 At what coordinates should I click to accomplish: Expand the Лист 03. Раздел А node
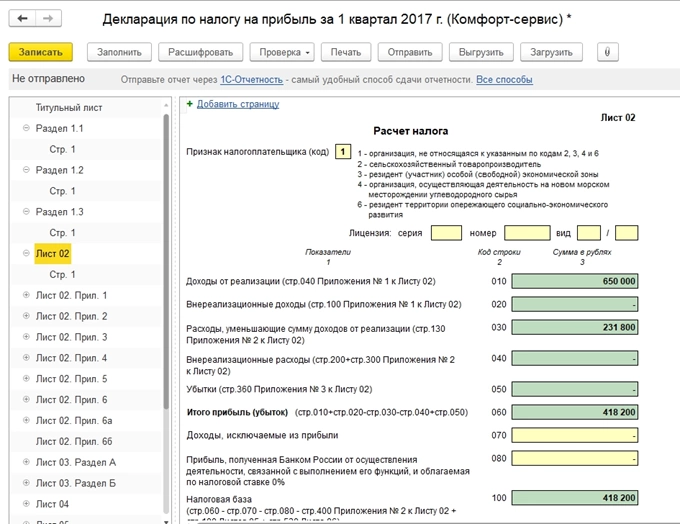[26, 463]
